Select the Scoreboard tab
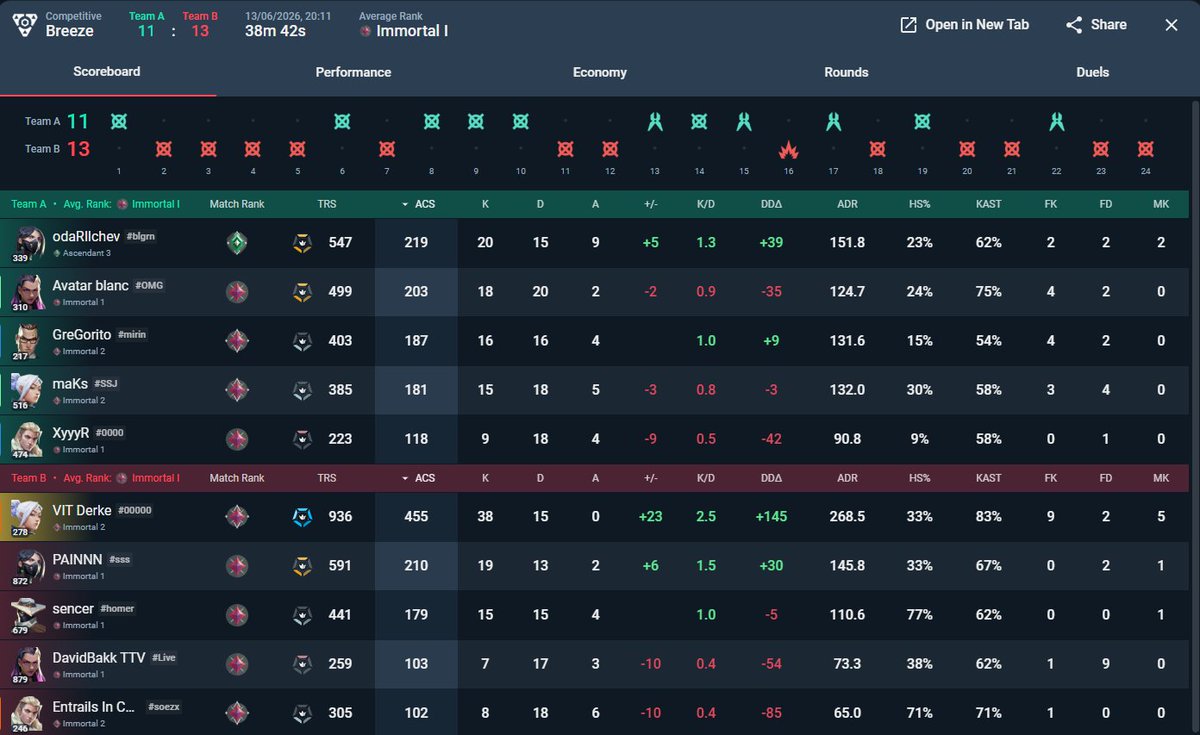This screenshot has width=1200, height=735. (107, 72)
